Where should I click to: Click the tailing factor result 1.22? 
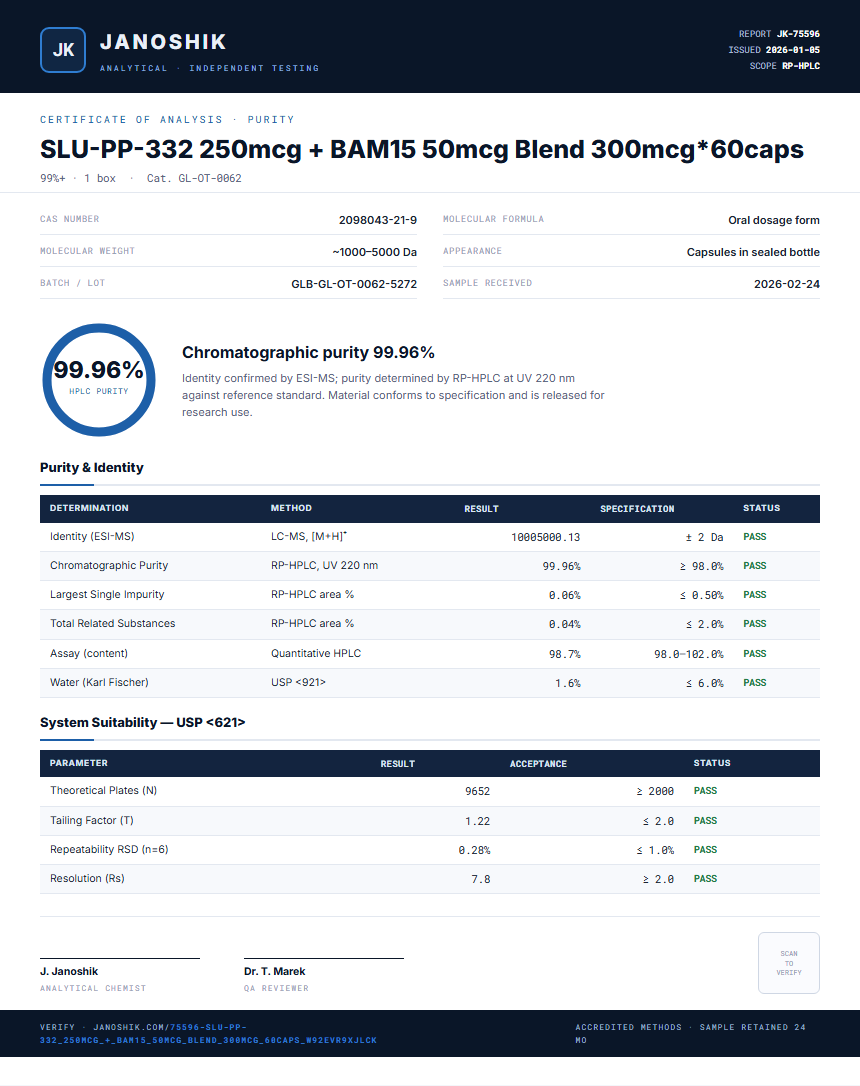click(x=477, y=821)
